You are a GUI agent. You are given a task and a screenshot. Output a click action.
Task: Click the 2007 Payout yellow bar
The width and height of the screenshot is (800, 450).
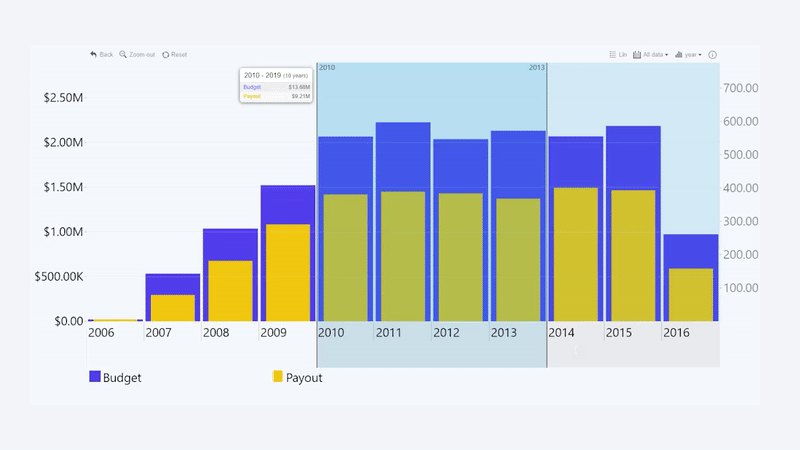[172, 308]
